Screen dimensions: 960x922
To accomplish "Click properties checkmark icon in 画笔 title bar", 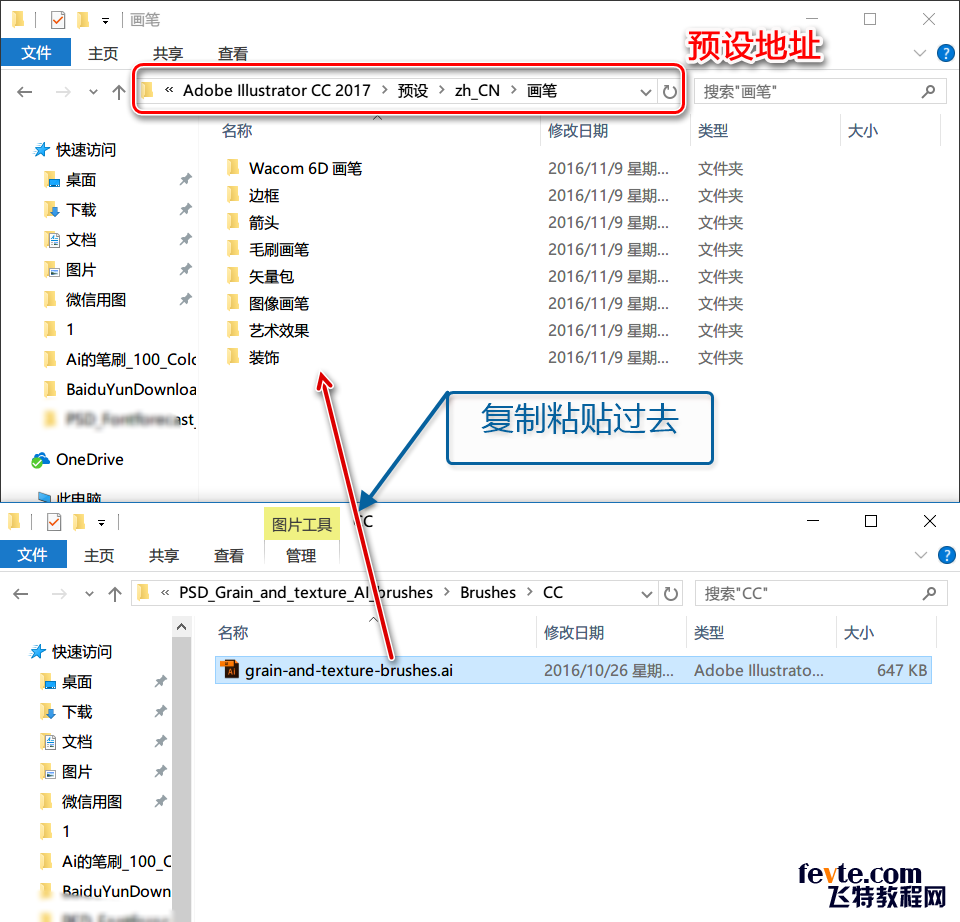I will pyautogui.click(x=58, y=20).
